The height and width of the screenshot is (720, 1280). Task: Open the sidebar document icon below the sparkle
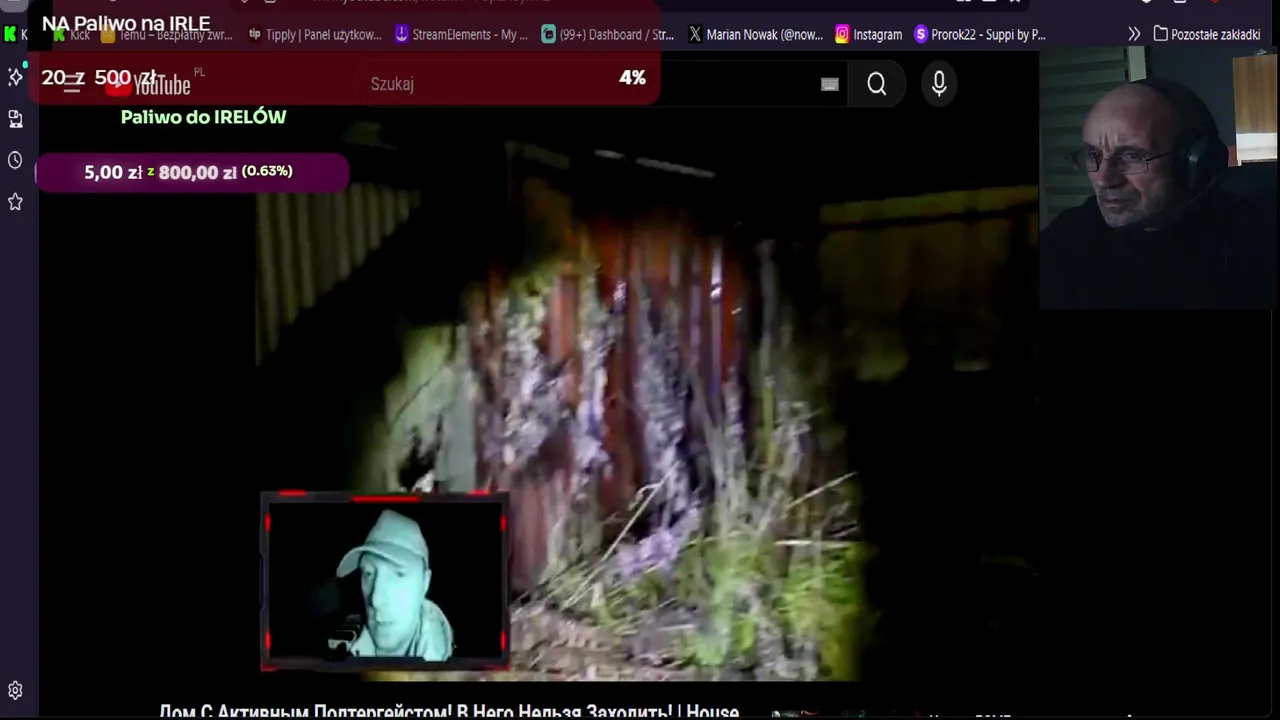pyautogui.click(x=15, y=119)
